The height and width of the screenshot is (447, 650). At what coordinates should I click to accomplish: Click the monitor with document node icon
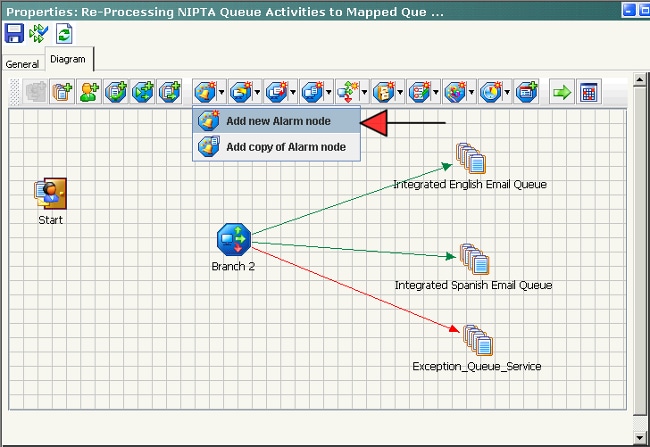click(312, 92)
